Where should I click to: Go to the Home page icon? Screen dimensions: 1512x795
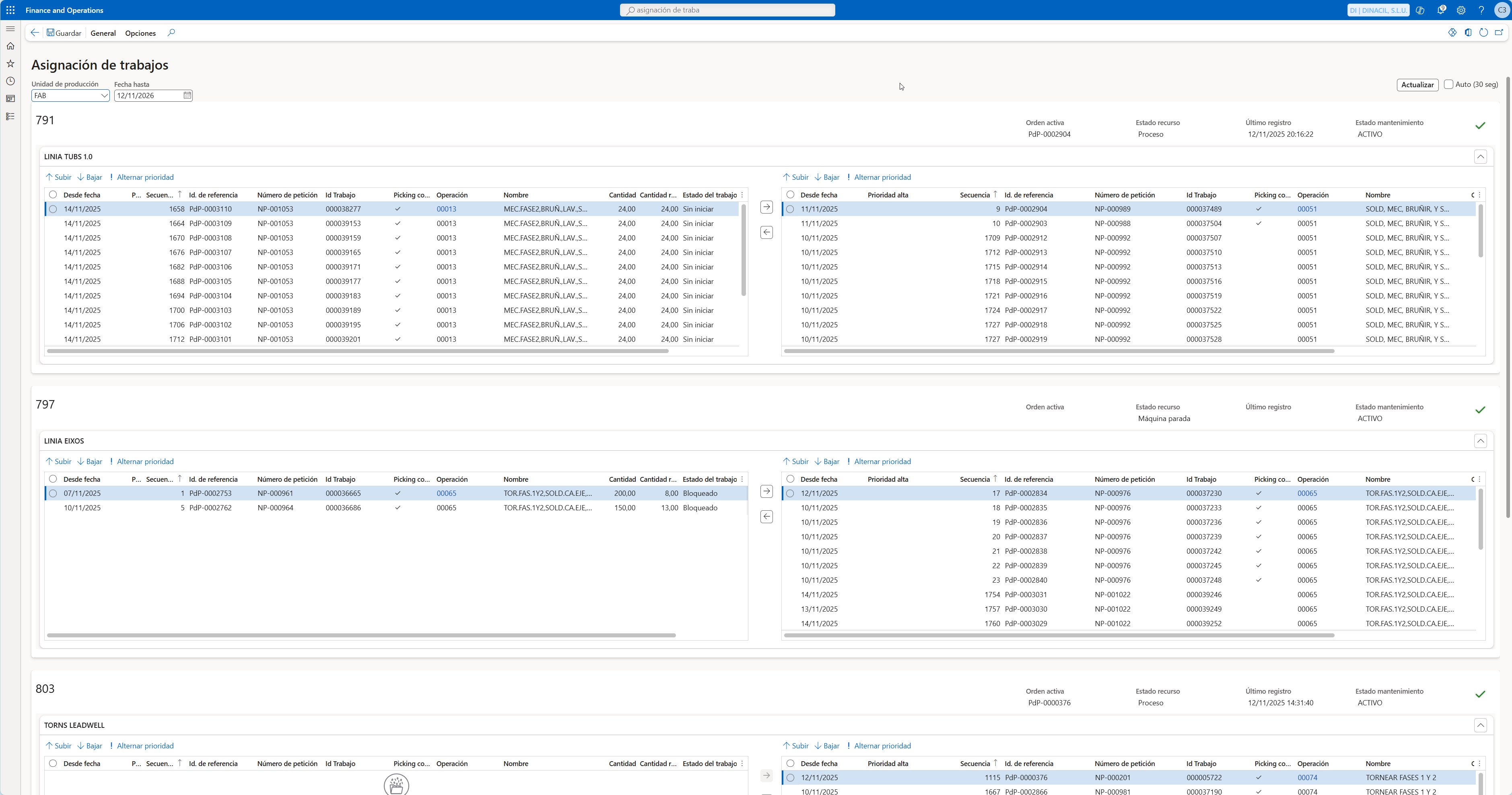[x=10, y=46]
